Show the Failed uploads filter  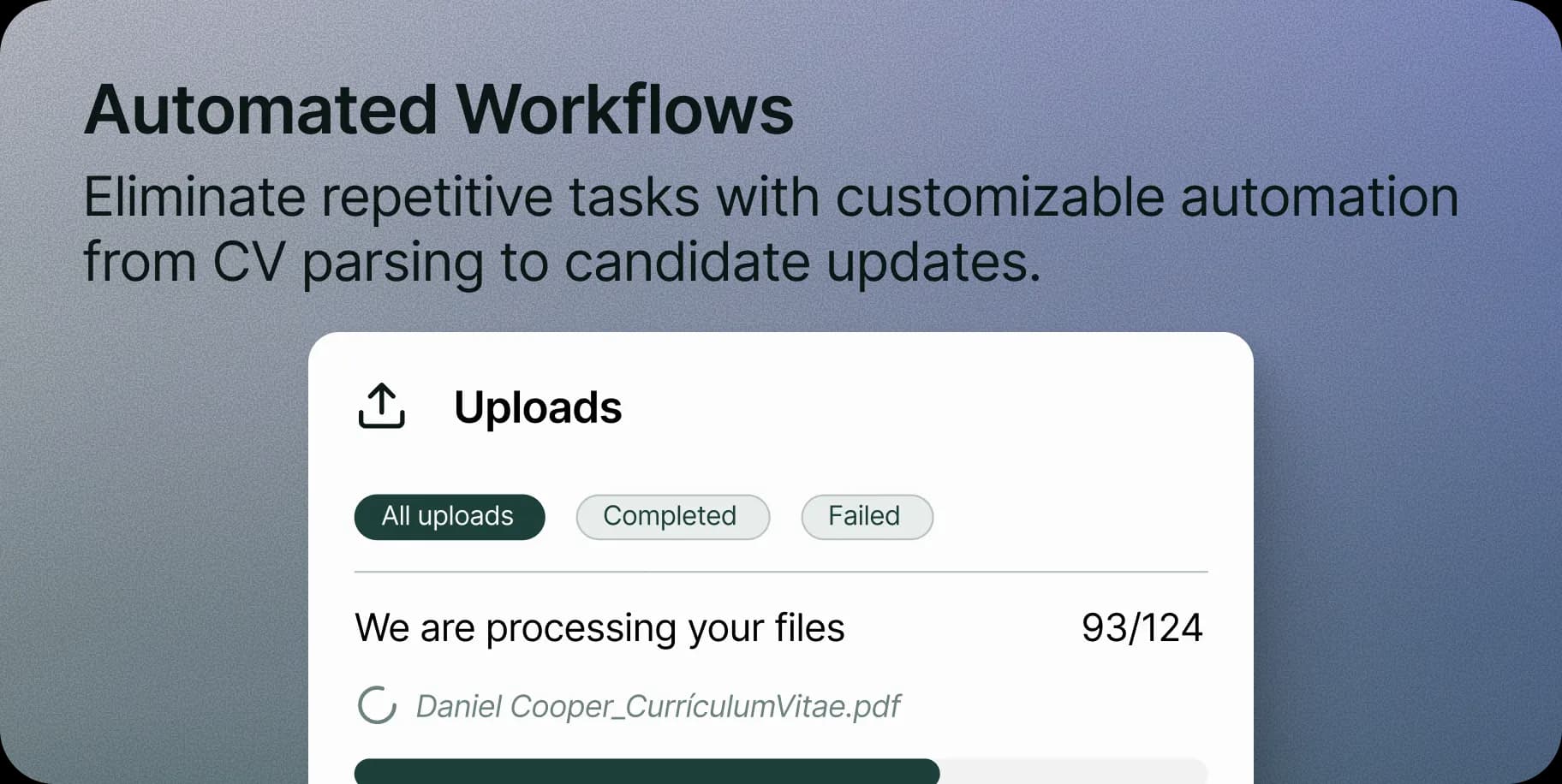[867, 517]
